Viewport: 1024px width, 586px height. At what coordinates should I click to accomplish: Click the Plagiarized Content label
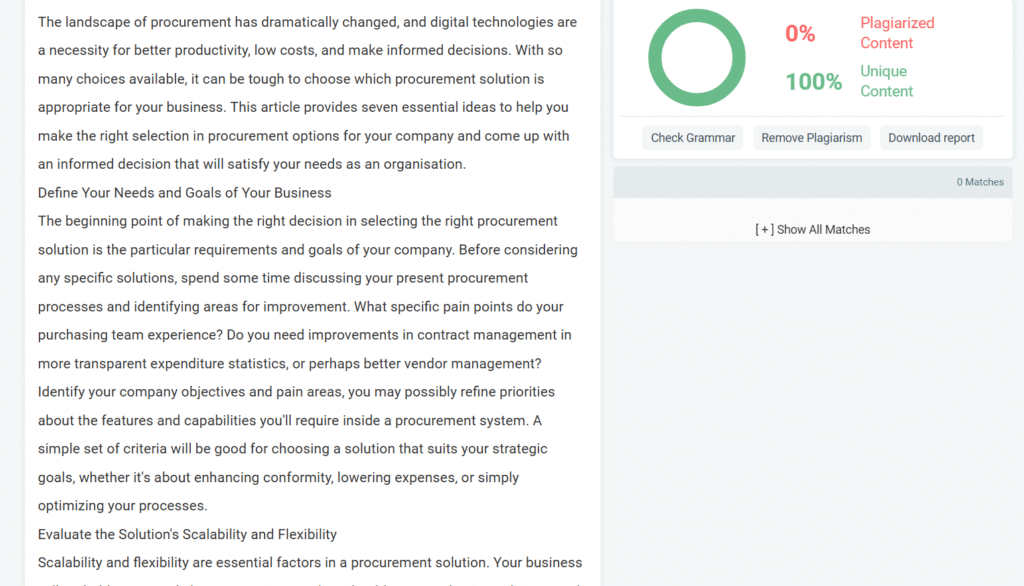[897, 33]
